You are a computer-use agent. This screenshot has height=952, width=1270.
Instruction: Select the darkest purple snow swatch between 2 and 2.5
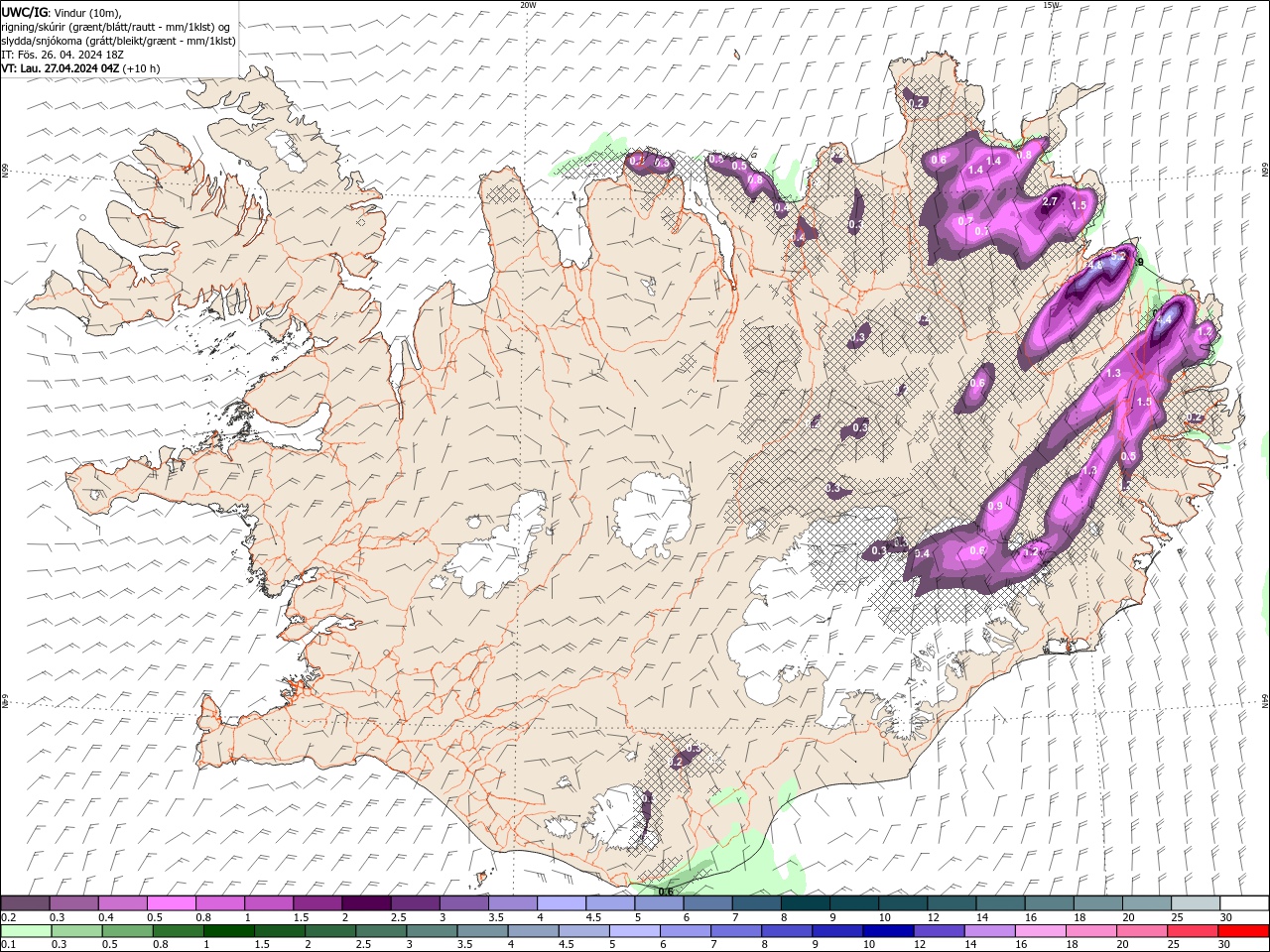click(x=366, y=903)
